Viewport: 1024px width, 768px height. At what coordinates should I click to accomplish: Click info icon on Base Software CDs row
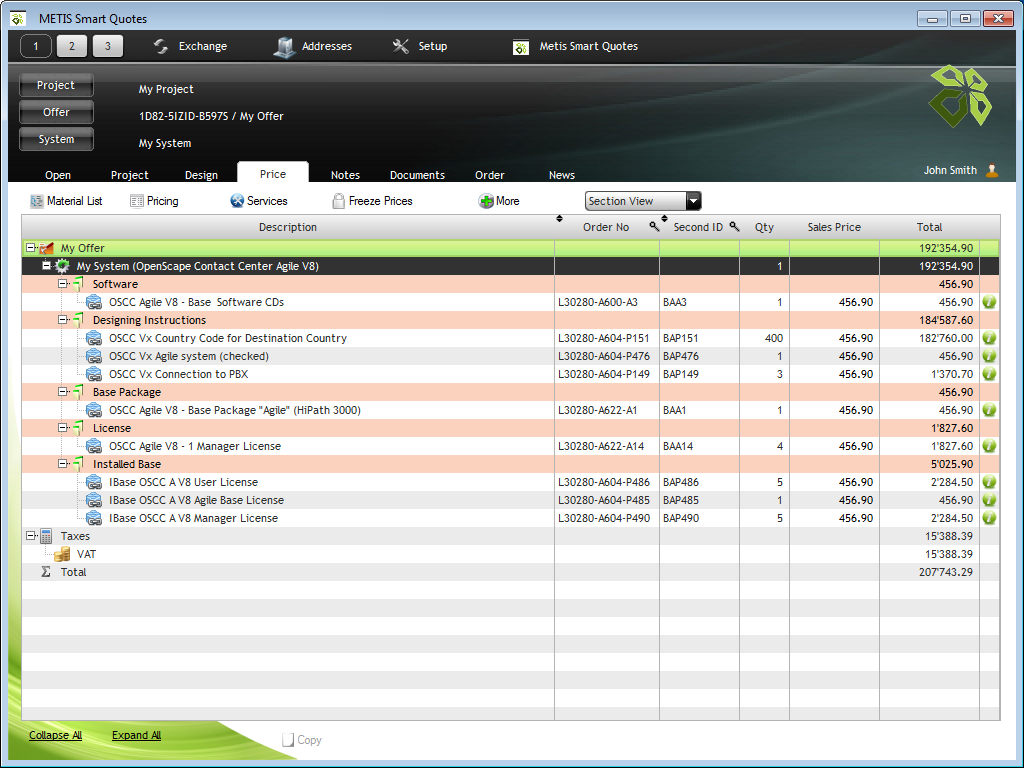coord(989,302)
